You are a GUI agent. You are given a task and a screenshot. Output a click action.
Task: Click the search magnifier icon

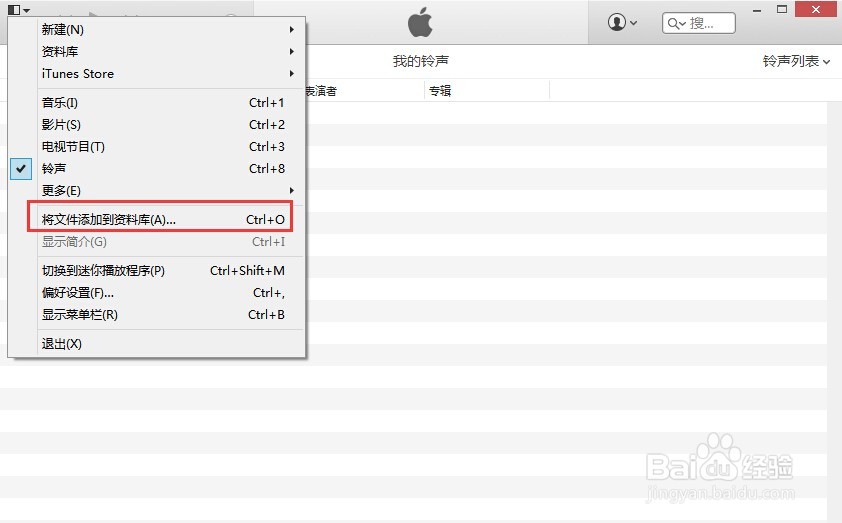tap(676, 24)
